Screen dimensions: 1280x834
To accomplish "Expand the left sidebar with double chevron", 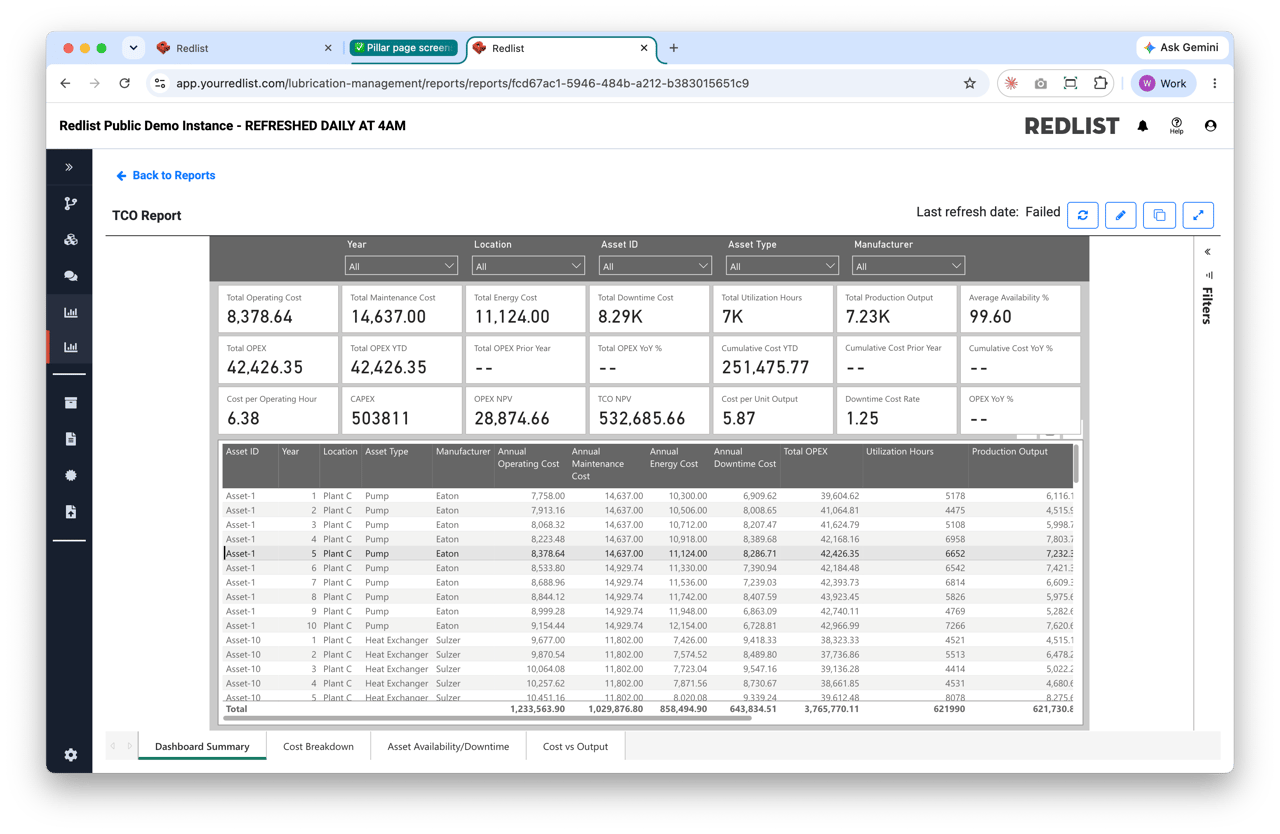I will tap(69, 167).
